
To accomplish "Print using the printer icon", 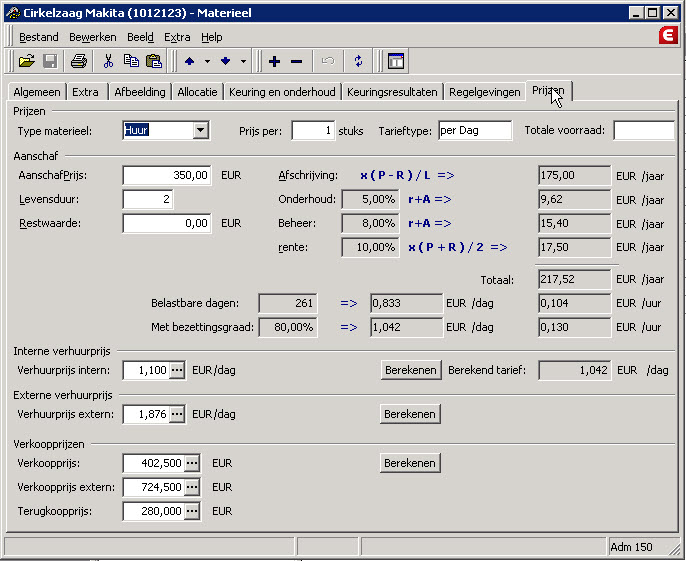I will pos(79,61).
